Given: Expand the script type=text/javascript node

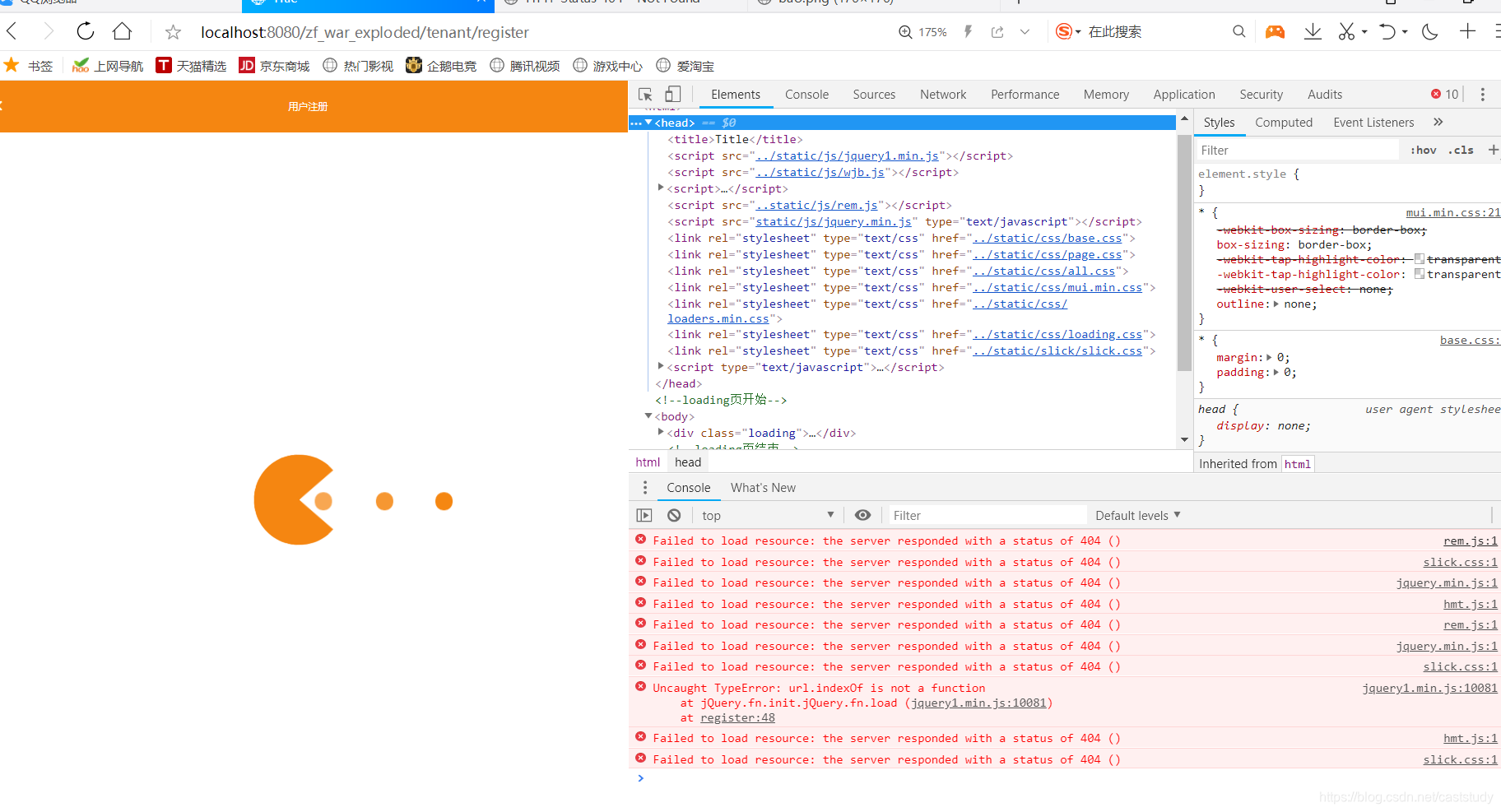Looking at the screenshot, I should click(661, 367).
